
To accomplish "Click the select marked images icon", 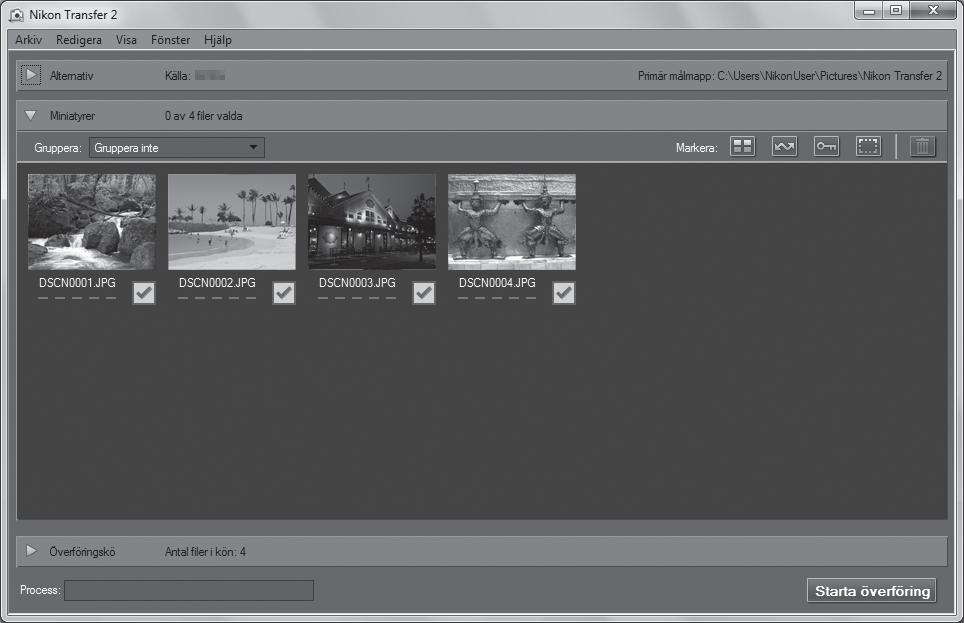I will click(784, 146).
